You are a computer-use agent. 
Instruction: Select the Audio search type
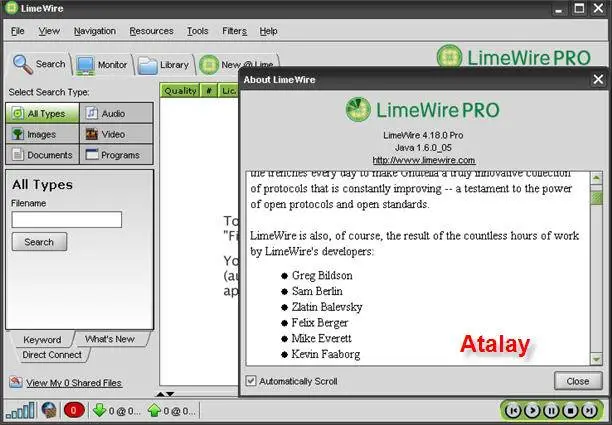116,114
